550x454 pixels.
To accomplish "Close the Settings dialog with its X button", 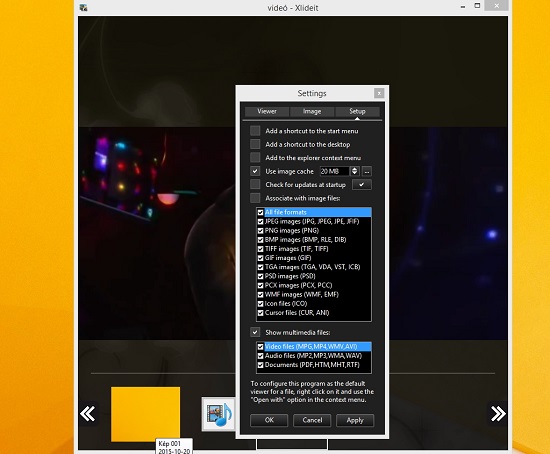I will tap(379, 93).
